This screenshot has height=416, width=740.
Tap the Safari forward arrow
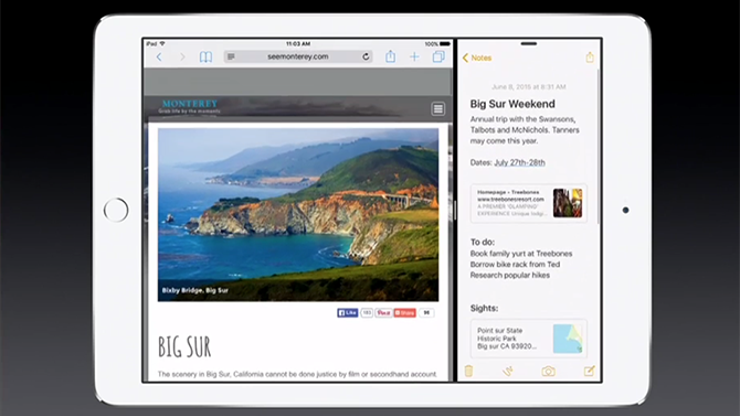[x=181, y=57]
